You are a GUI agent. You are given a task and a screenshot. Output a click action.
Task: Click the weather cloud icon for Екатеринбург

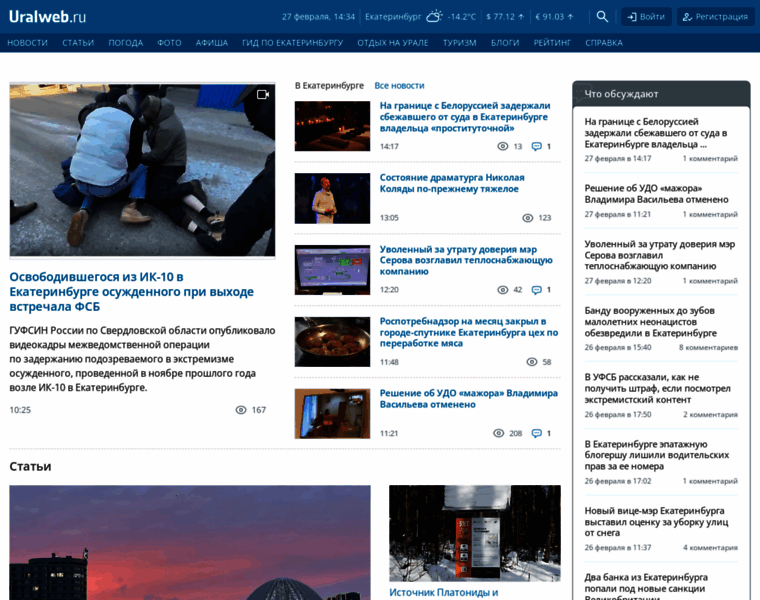pyautogui.click(x=434, y=16)
